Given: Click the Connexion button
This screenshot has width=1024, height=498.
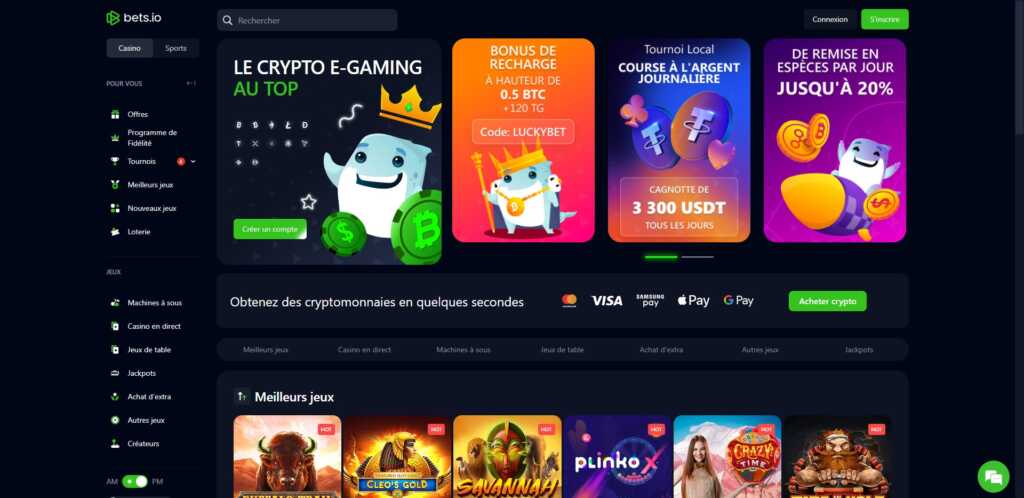Looking at the screenshot, I should click(x=830, y=20).
